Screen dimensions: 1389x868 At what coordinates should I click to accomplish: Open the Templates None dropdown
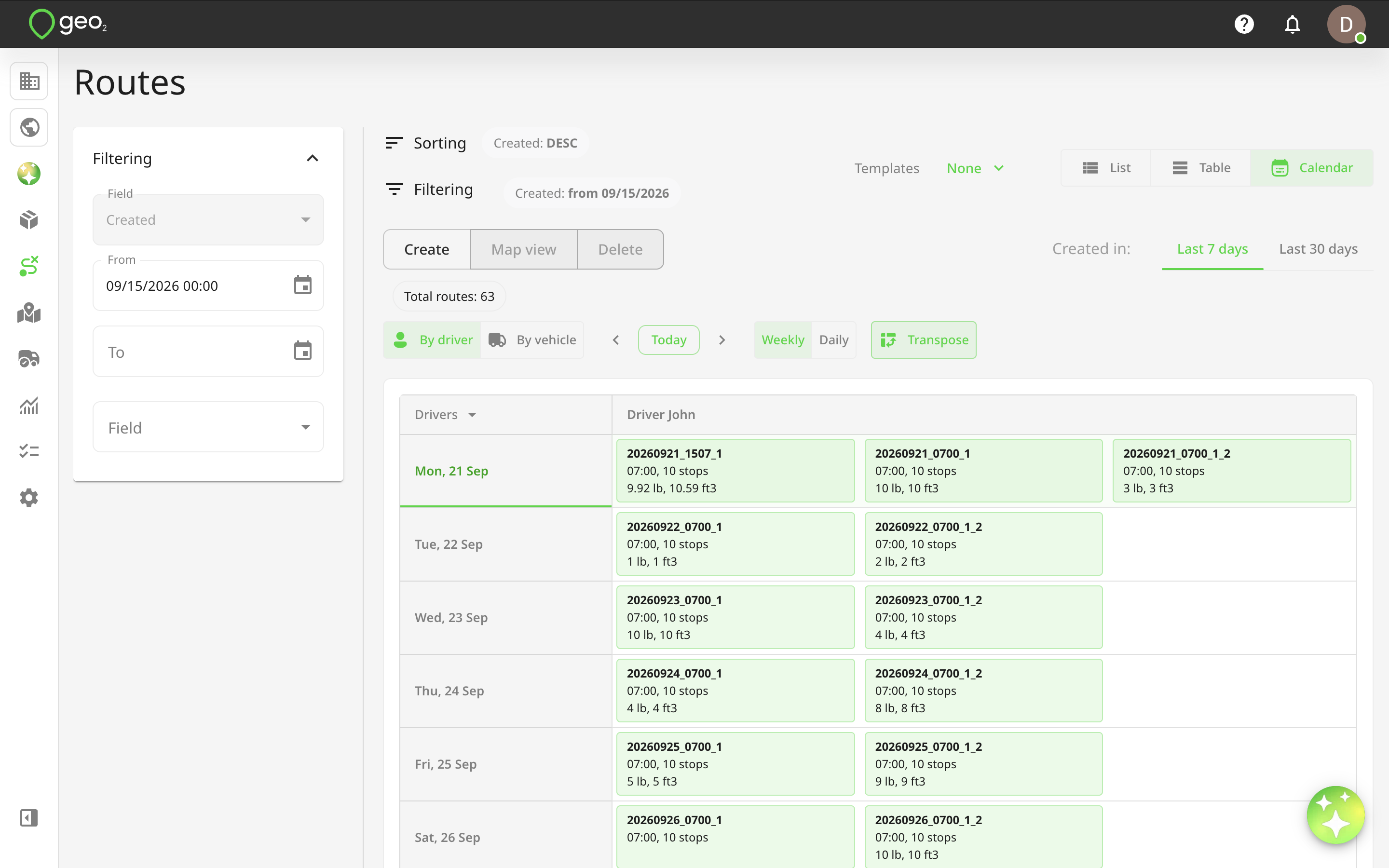pyautogui.click(x=975, y=168)
